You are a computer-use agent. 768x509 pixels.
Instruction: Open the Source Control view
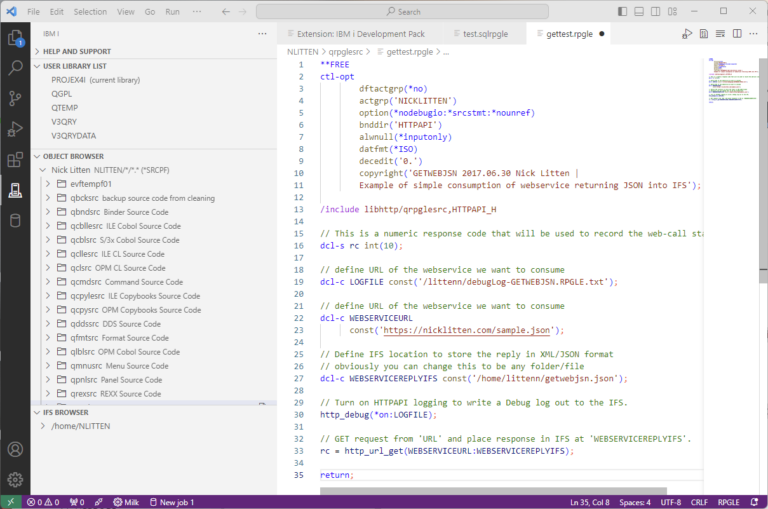coord(15,98)
